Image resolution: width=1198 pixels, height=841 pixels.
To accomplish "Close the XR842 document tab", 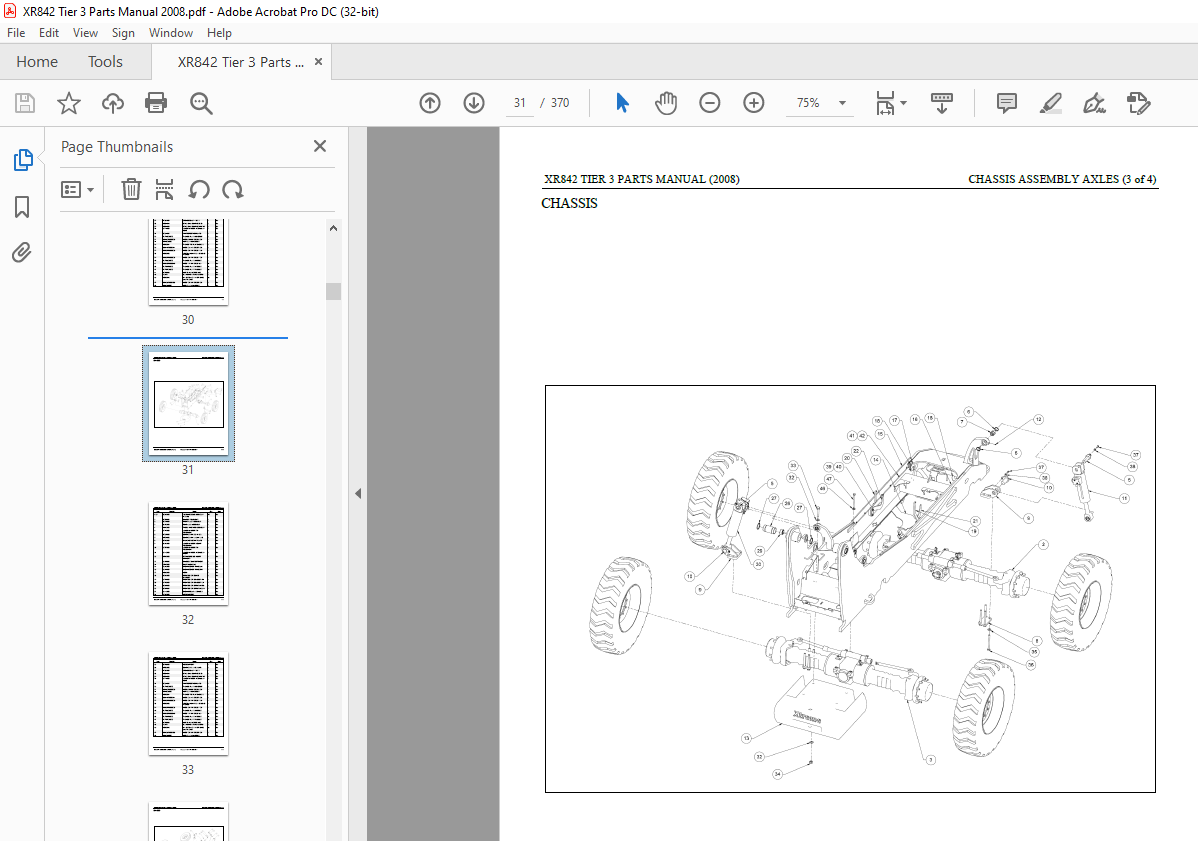I will (319, 62).
